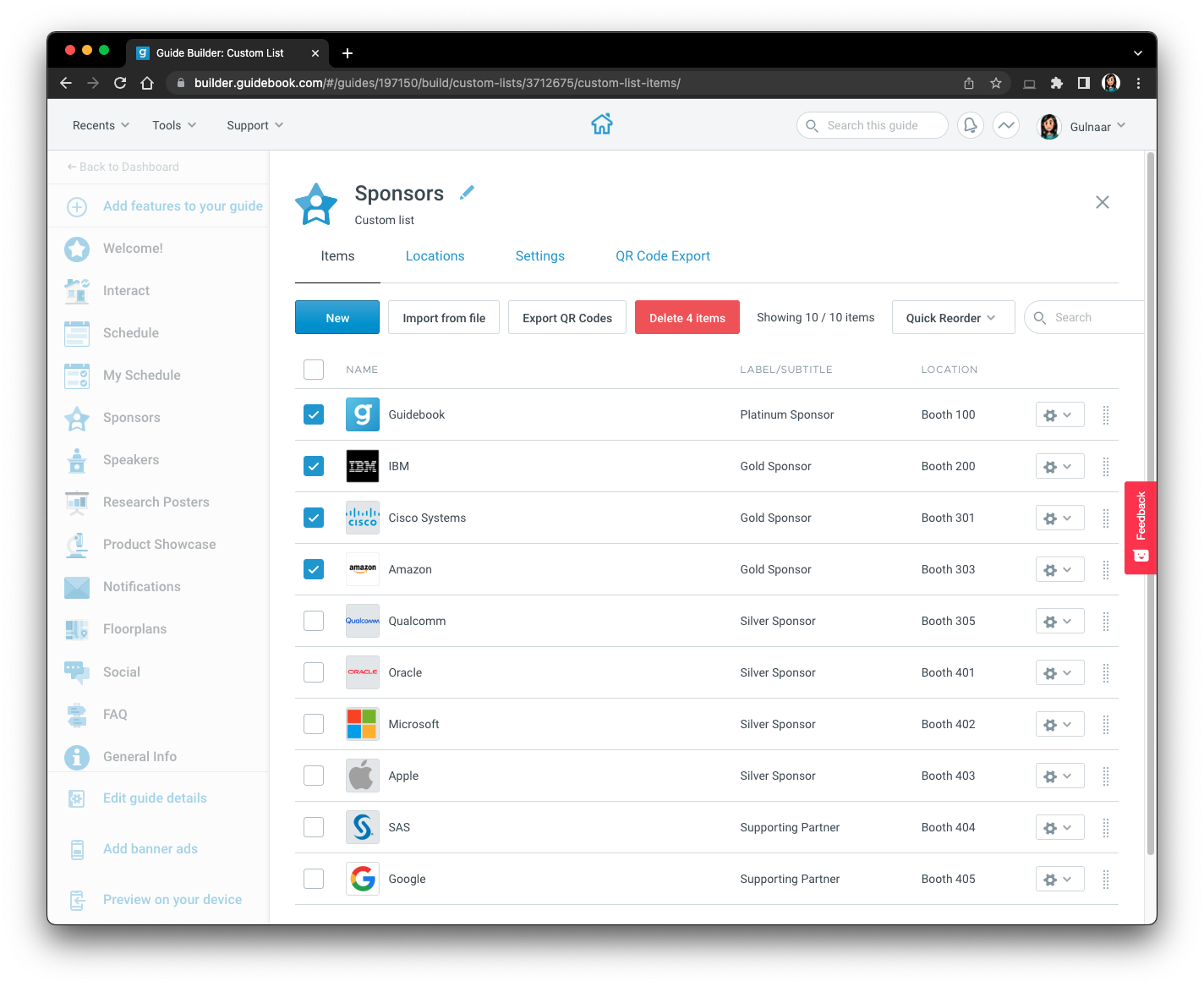Open the Support dropdown menu
The width and height of the screenshot is (1204, 987).
click(x=254, y=125)
